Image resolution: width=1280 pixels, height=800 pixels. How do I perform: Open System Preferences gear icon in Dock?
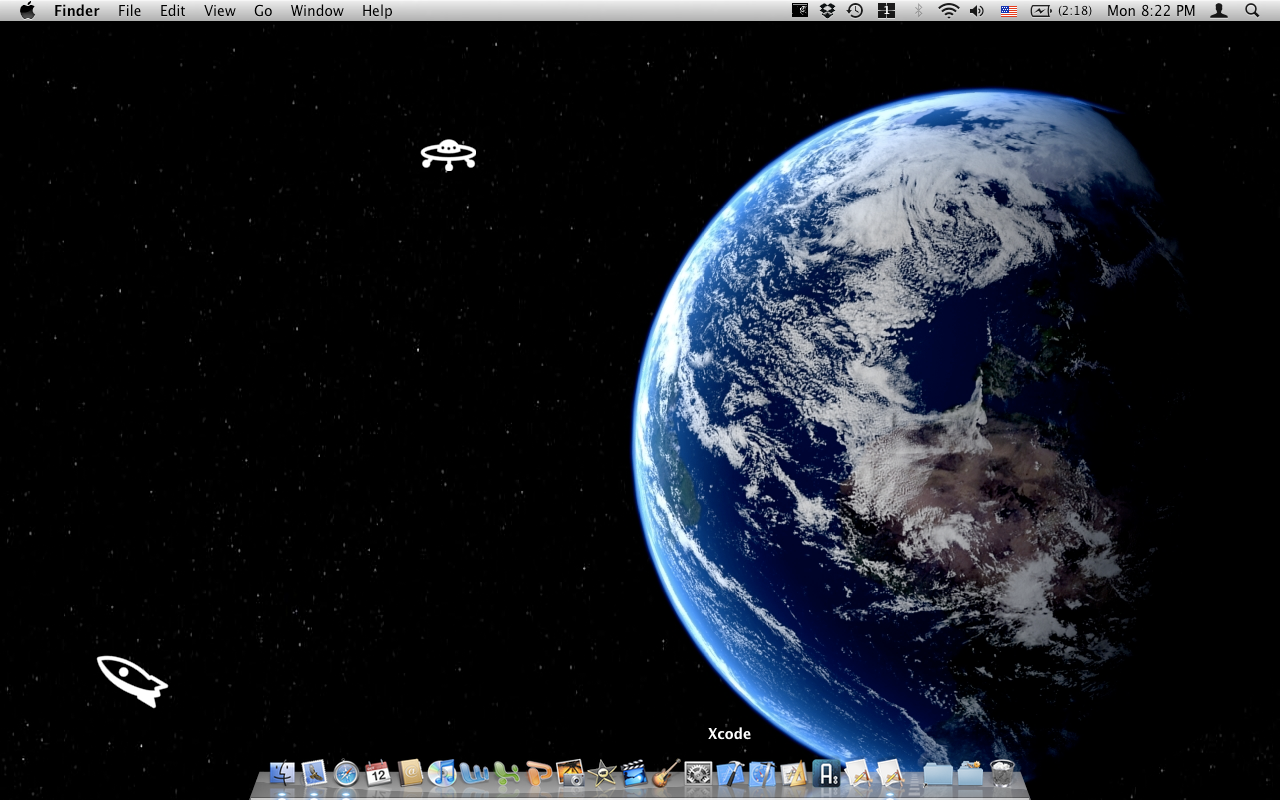[698, 773]
